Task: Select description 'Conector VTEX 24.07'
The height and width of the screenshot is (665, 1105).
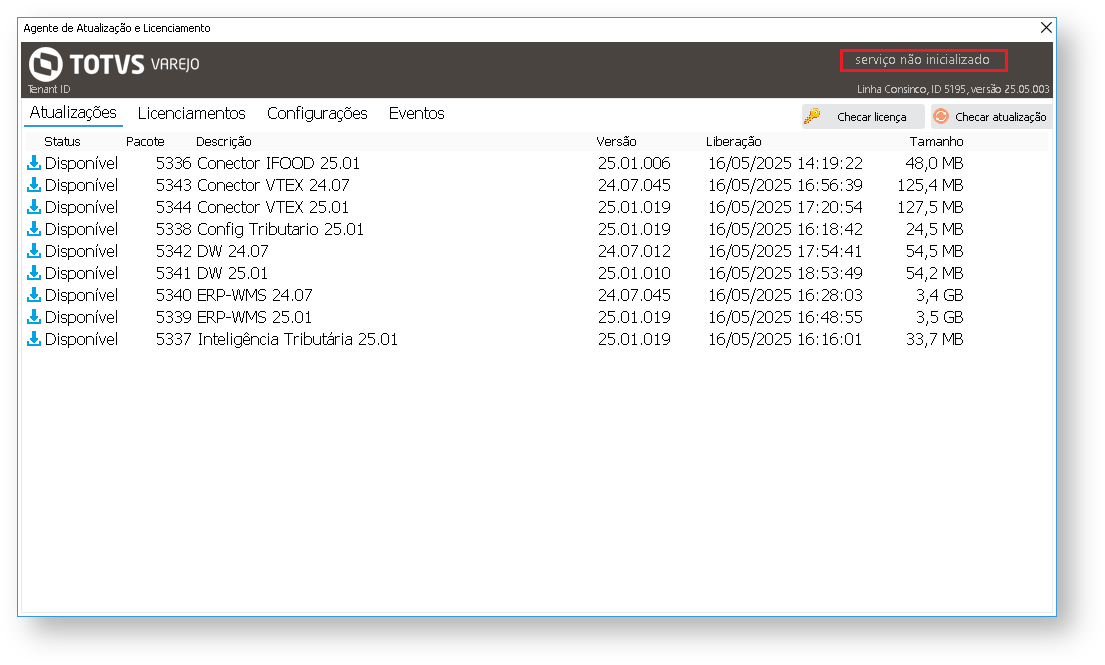Action: (x=273, y=185)
